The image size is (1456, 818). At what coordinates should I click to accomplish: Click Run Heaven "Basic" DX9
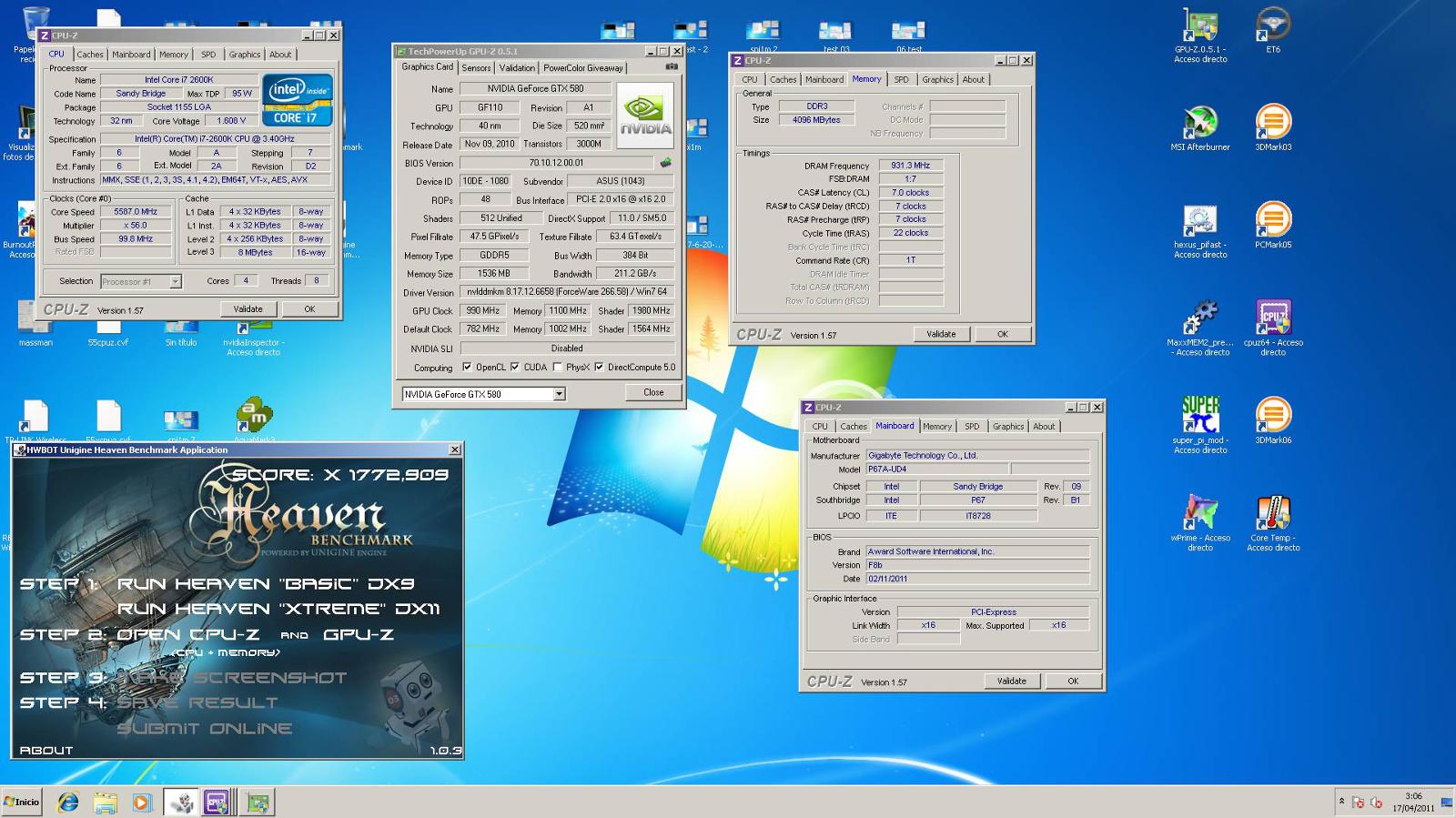[266, 584]
